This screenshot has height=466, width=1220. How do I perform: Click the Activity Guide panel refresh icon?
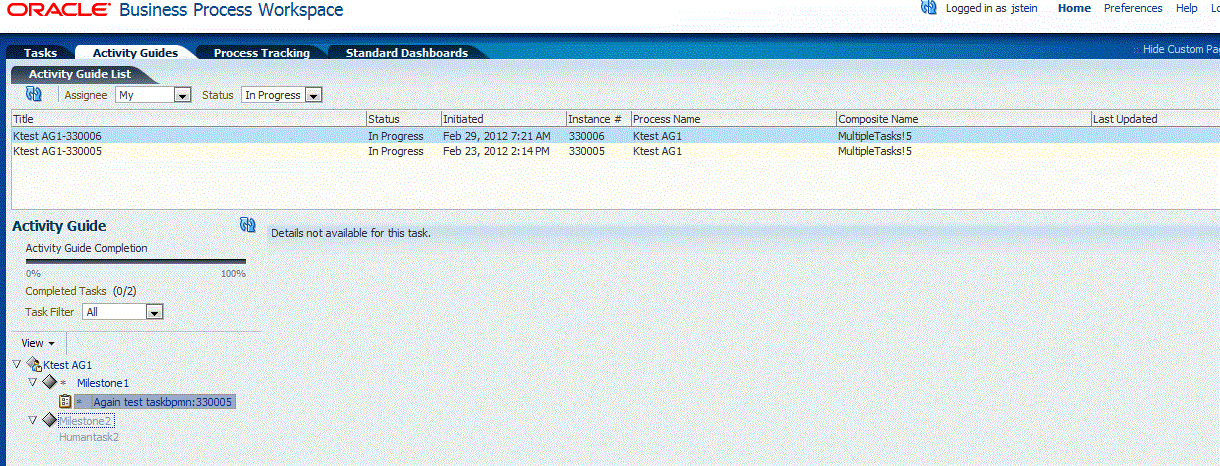click(248, 225)
